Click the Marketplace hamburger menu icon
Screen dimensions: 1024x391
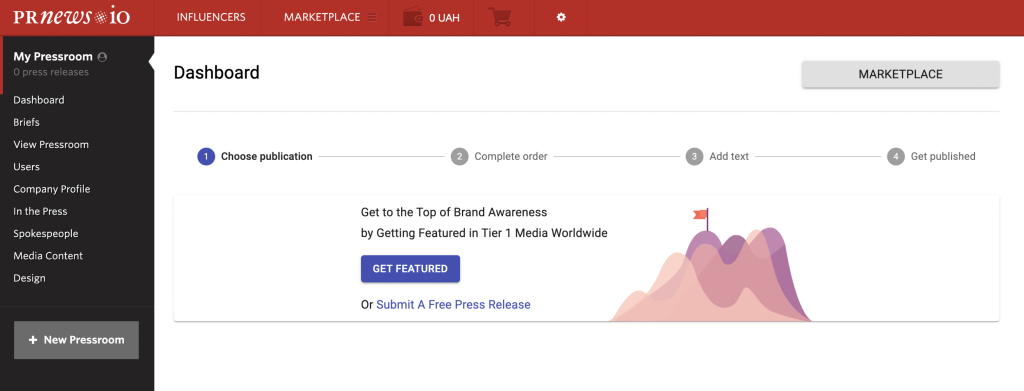coord(372,18)
